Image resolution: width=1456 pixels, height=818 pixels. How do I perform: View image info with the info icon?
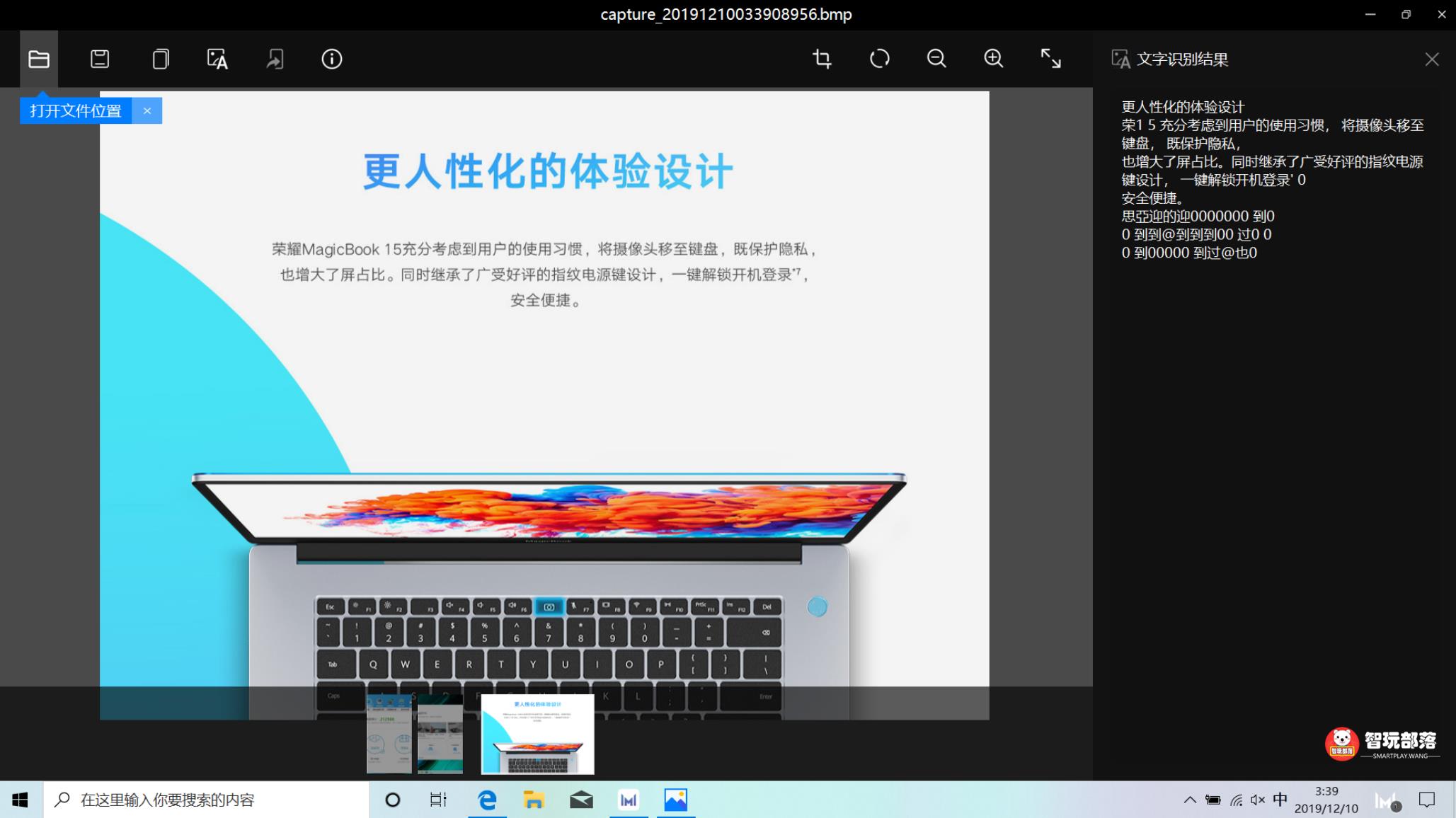pyautogui.click(x=331, y=59)
